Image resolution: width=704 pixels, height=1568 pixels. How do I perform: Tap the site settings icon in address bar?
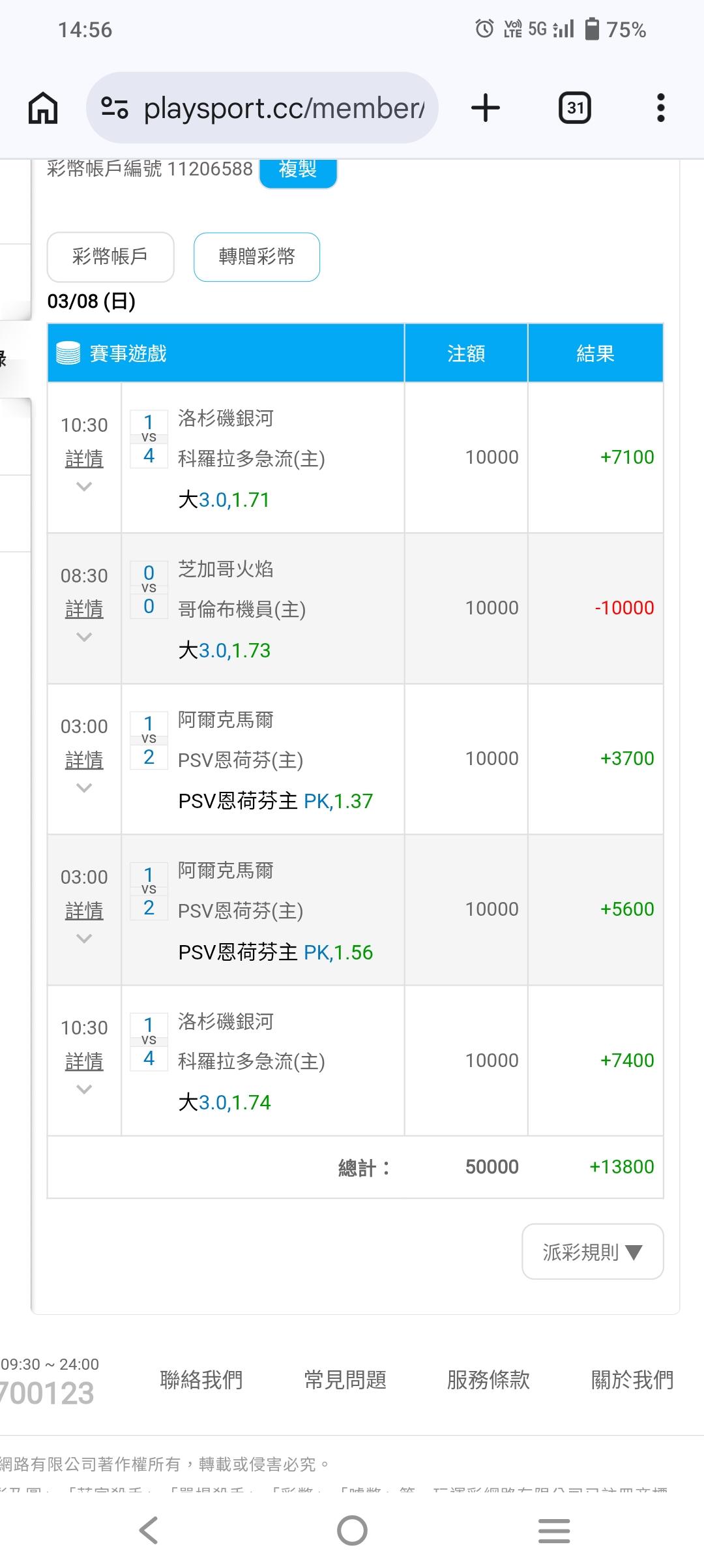click(115, 108)
